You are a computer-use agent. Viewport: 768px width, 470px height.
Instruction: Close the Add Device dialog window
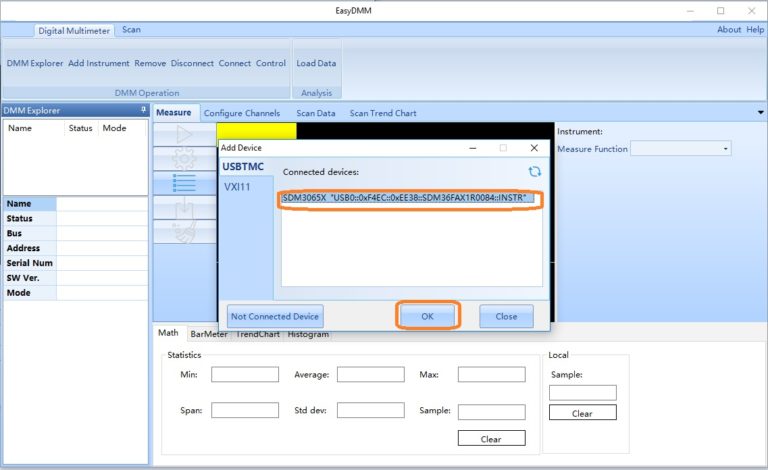click(x=536, y=147)
